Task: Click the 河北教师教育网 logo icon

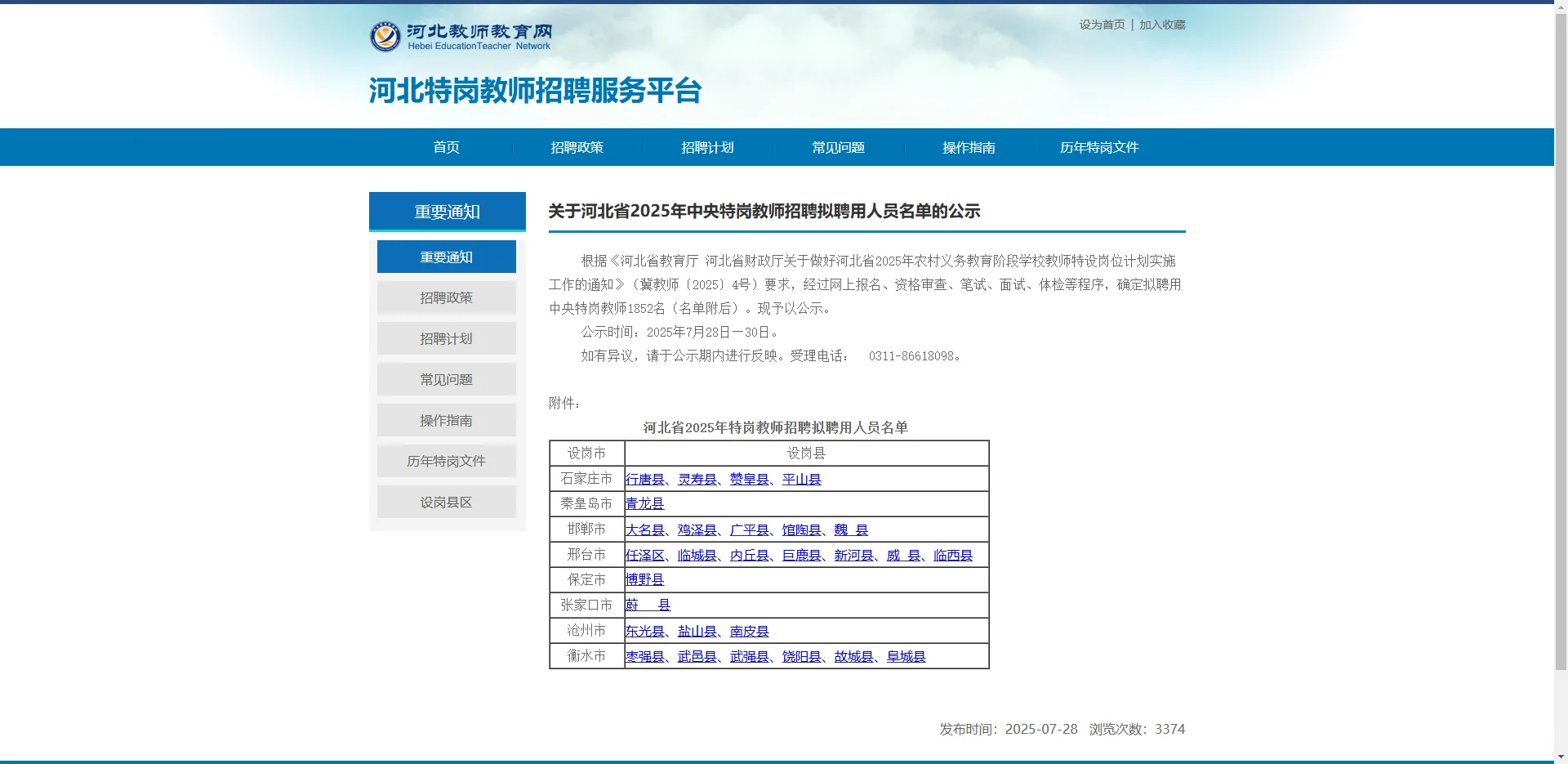Action: (385, 37)
